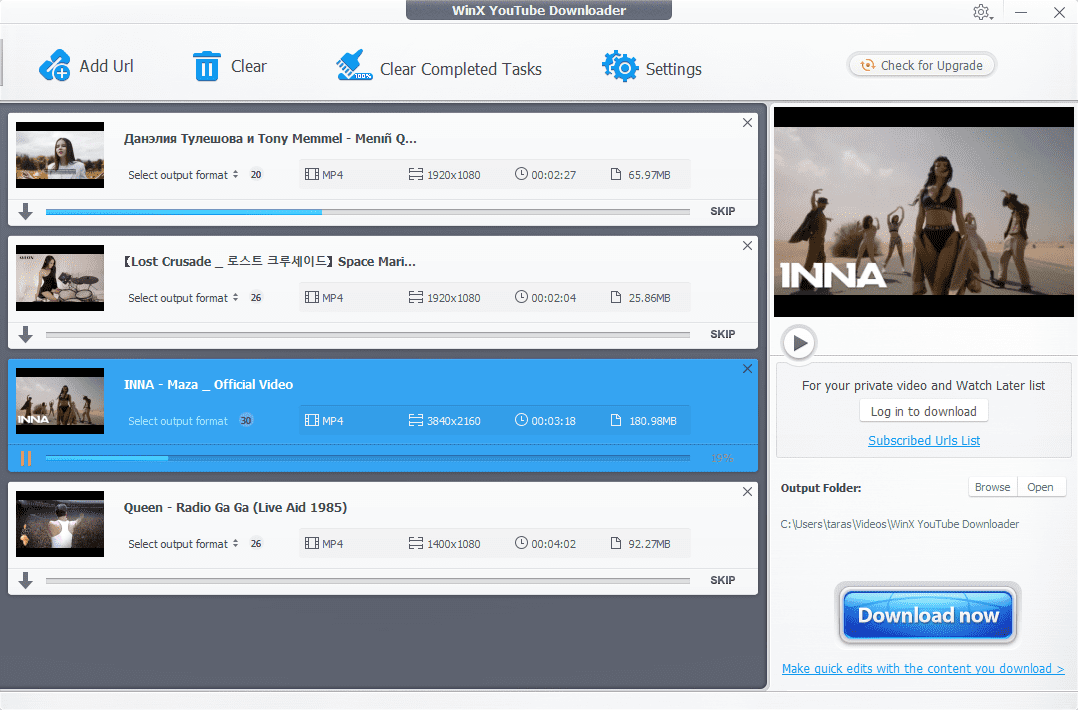
Task: Click format count badge 26 on Queen task
Action: [x=256, y=544]
